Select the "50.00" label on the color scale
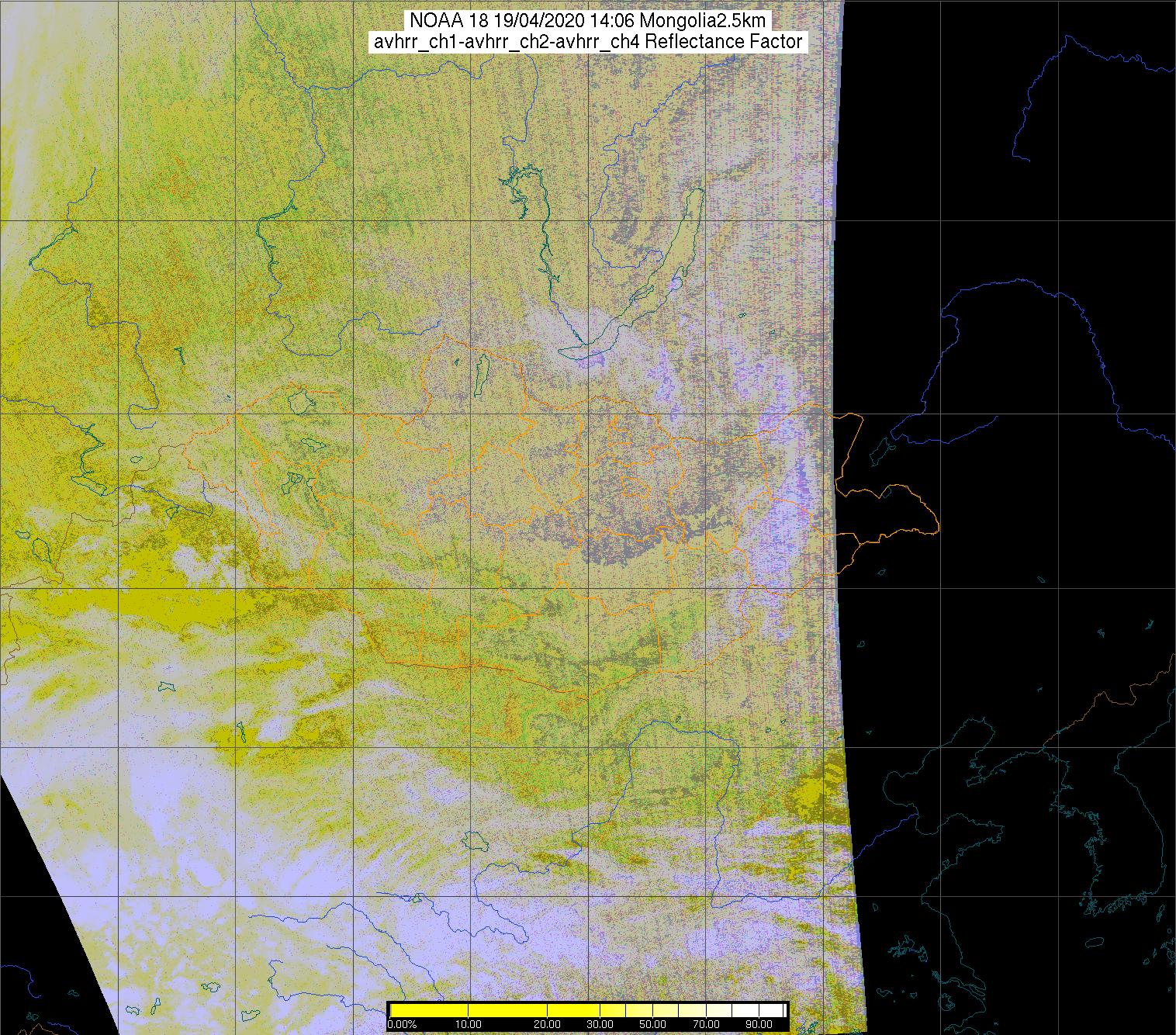1176x1035 pixels. click(x=653, y=1024)
